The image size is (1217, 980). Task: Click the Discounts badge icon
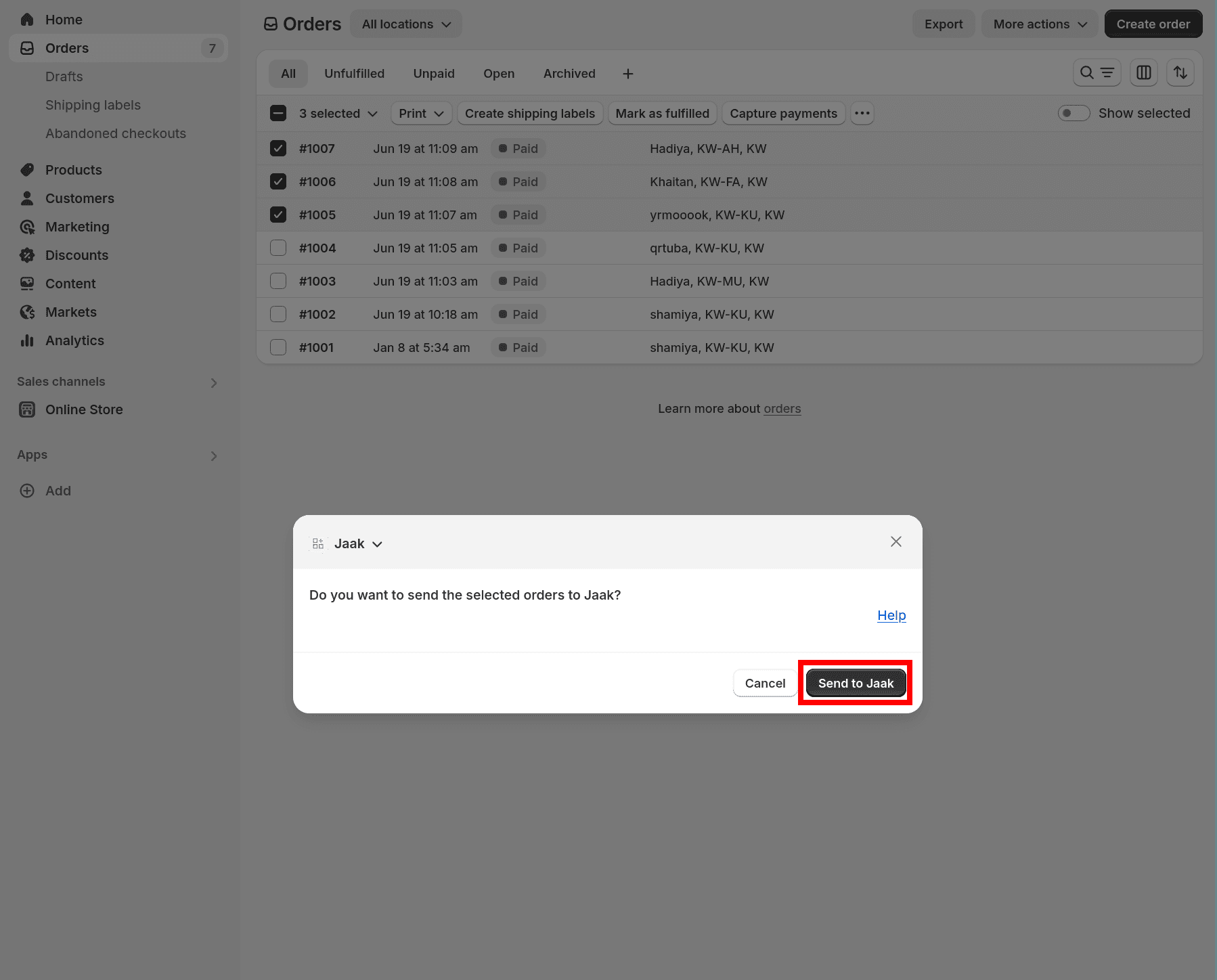click(27, 255)
